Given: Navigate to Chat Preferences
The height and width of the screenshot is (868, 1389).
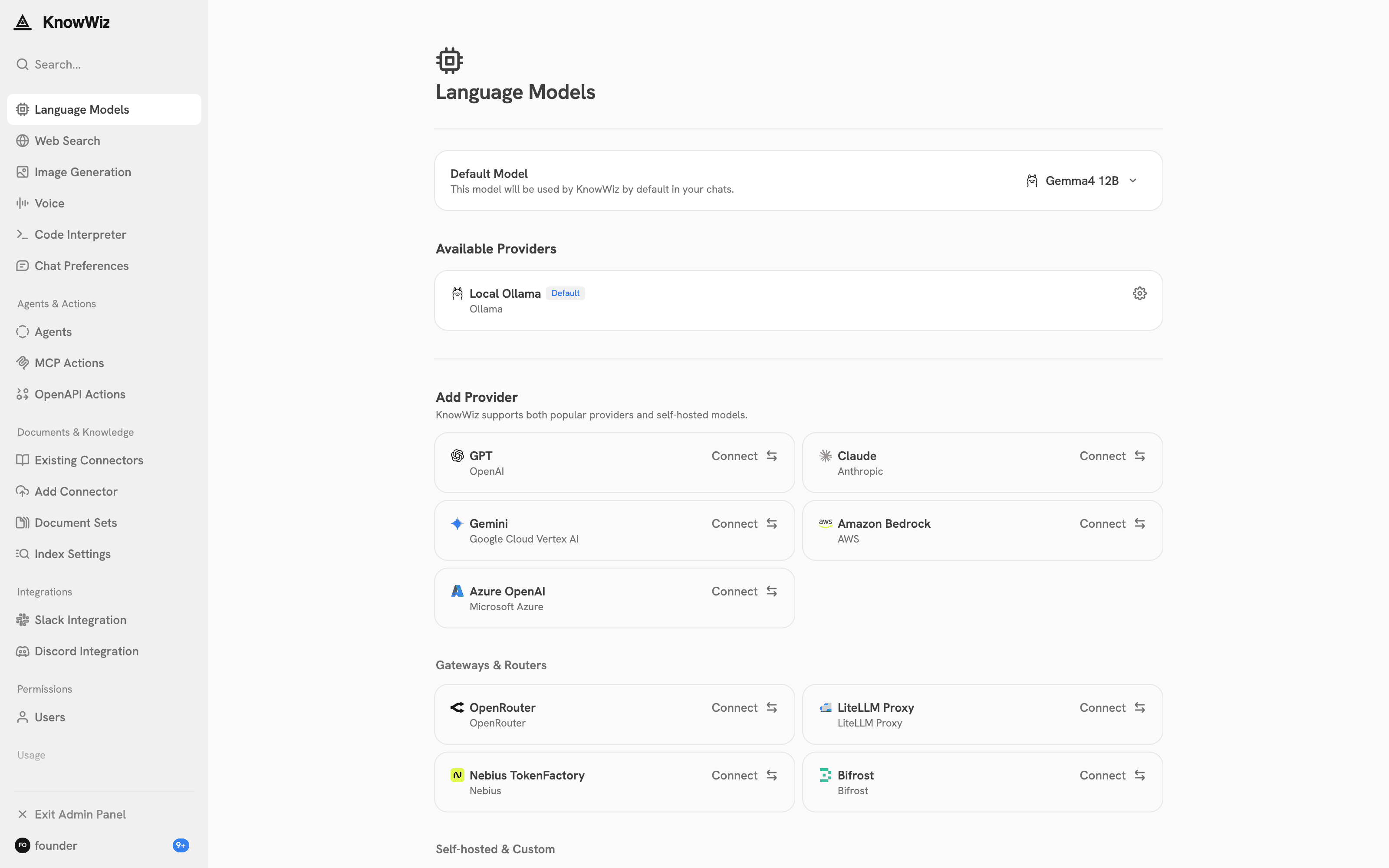Looking at the screenshot, I should 104,266.
